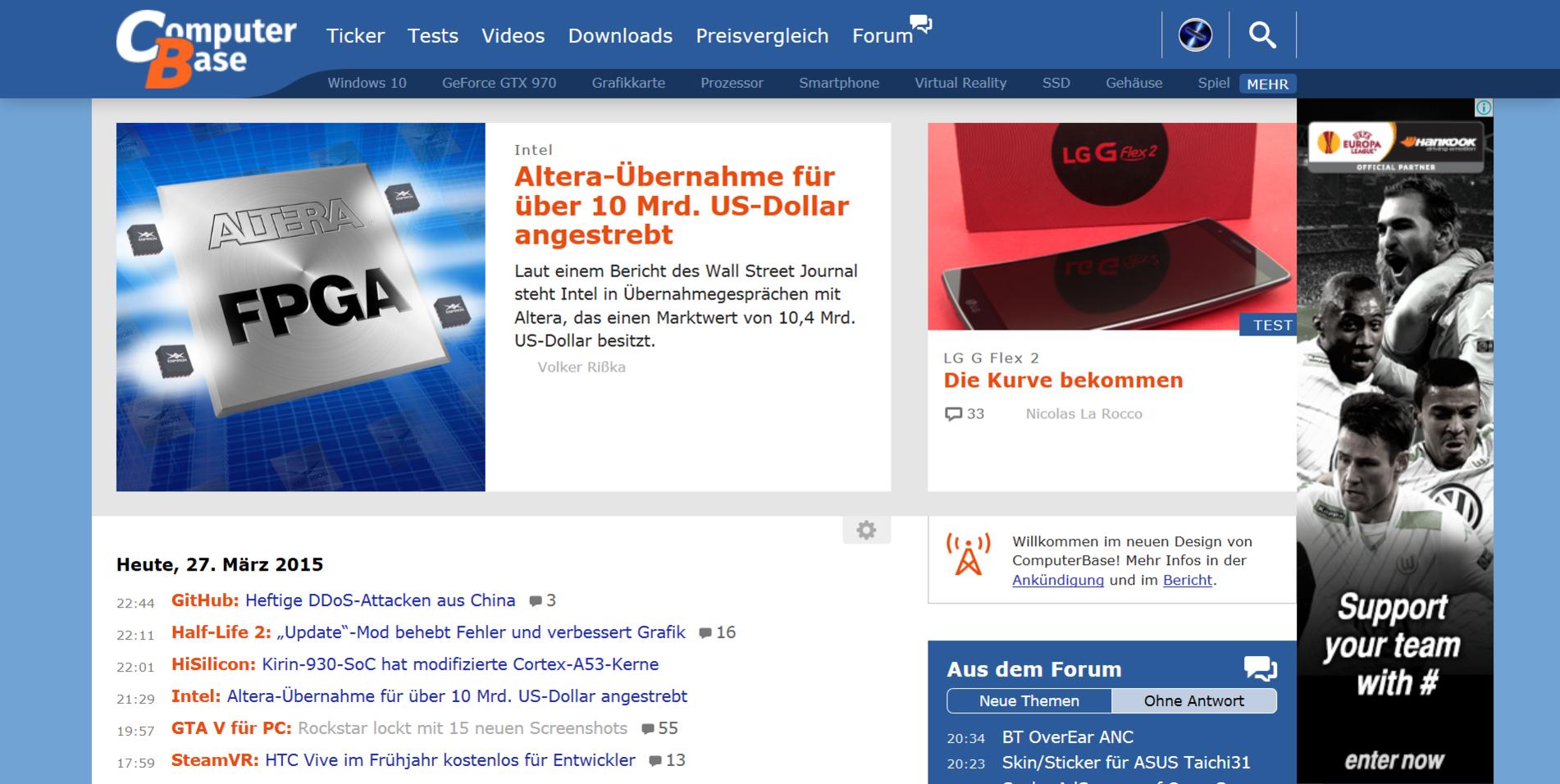This screenshot has height=784, width=1560.
Task: Select the Grafikkarte topic
Action: [628, 83]
